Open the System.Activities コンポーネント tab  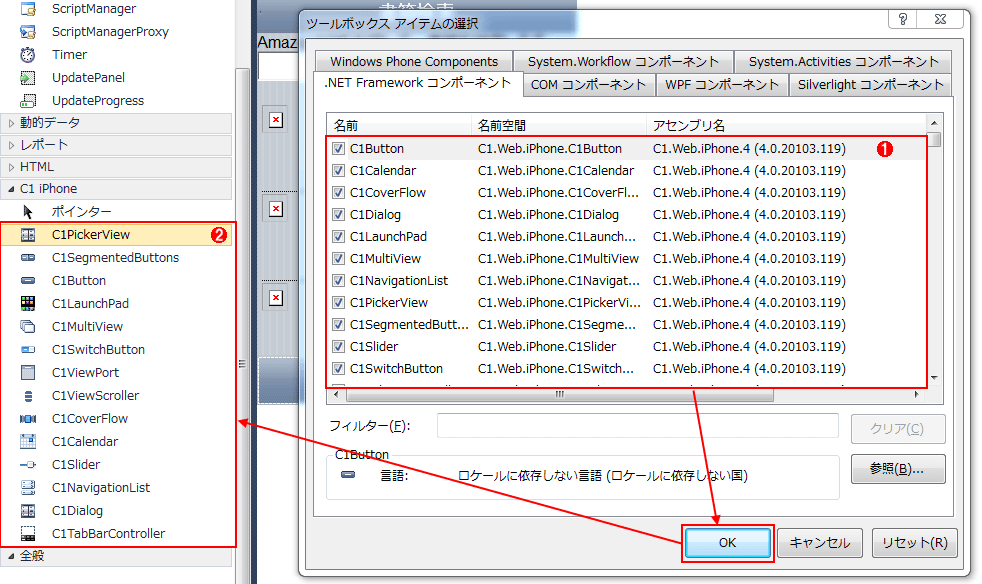843,61
